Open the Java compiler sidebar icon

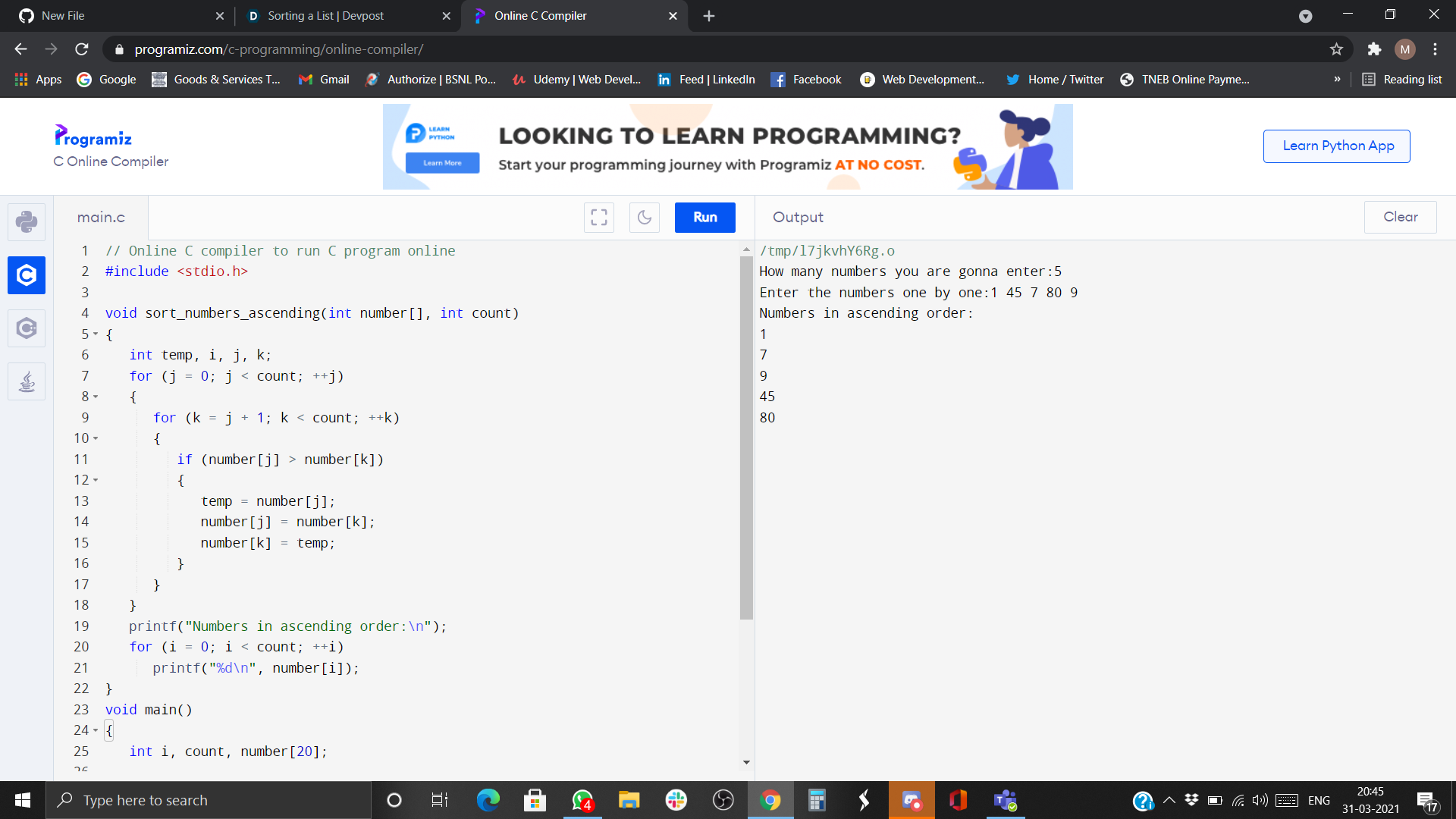coord(27,381)
